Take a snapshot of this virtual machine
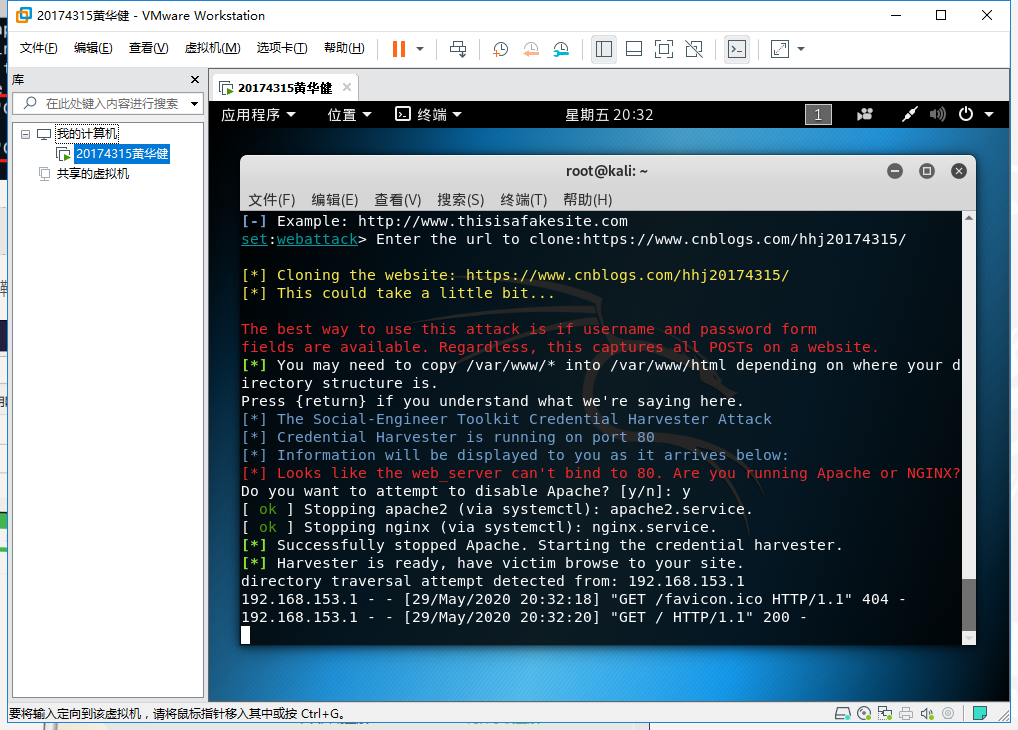The height and width of the screenshot is (730, 1018). coord(501,49)
